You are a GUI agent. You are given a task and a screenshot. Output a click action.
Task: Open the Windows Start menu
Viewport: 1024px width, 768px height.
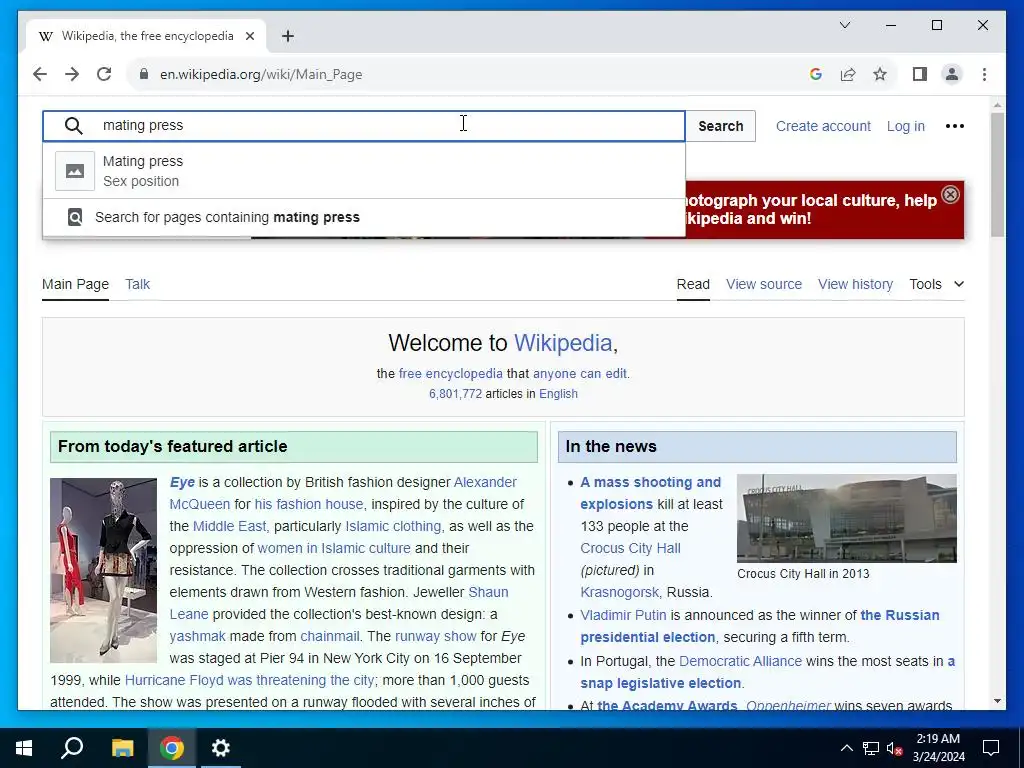pos(24,748)
